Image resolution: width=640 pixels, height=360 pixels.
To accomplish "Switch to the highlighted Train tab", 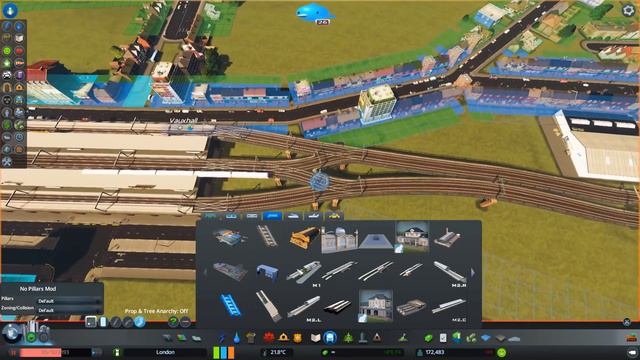I will pos(272,216).
